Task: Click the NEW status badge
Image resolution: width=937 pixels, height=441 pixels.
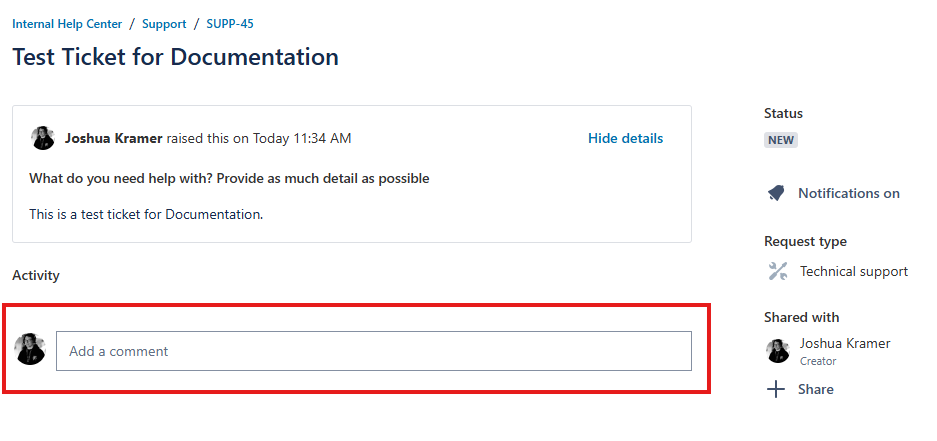Action: [781, 140]
